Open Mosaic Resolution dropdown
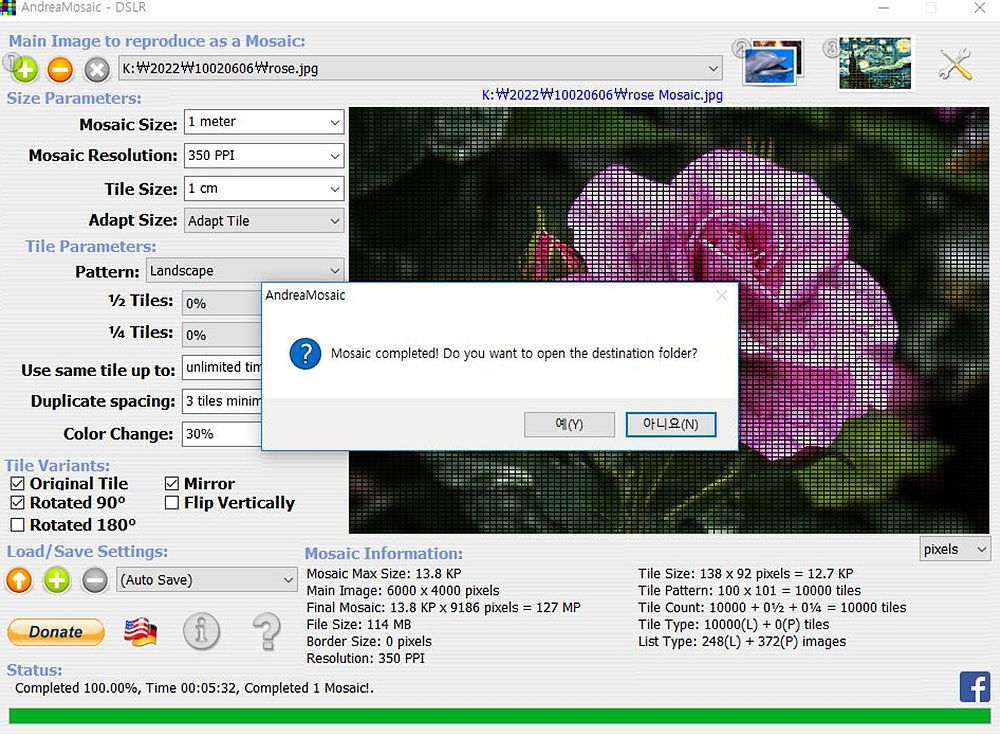 [264, 156]
